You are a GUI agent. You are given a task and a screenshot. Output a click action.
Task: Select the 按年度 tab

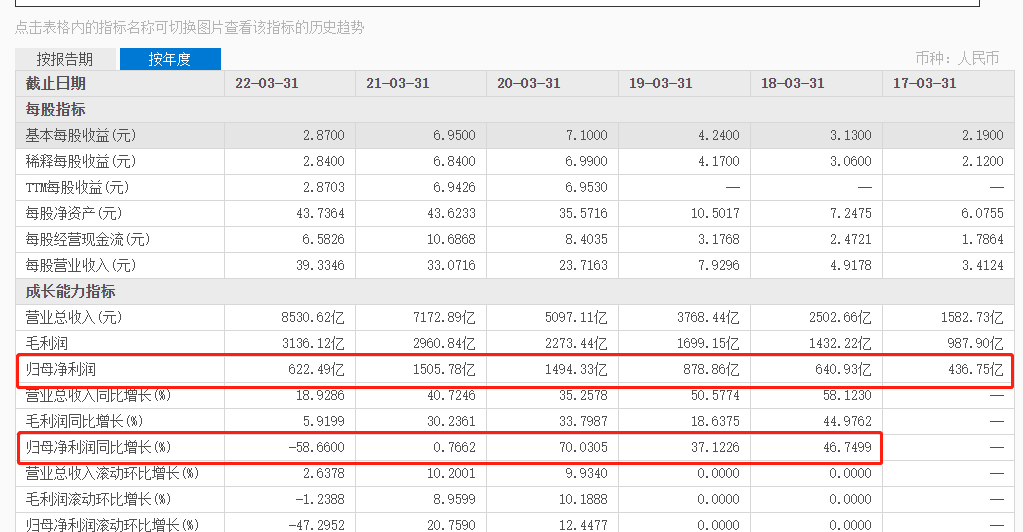[170, 59]
